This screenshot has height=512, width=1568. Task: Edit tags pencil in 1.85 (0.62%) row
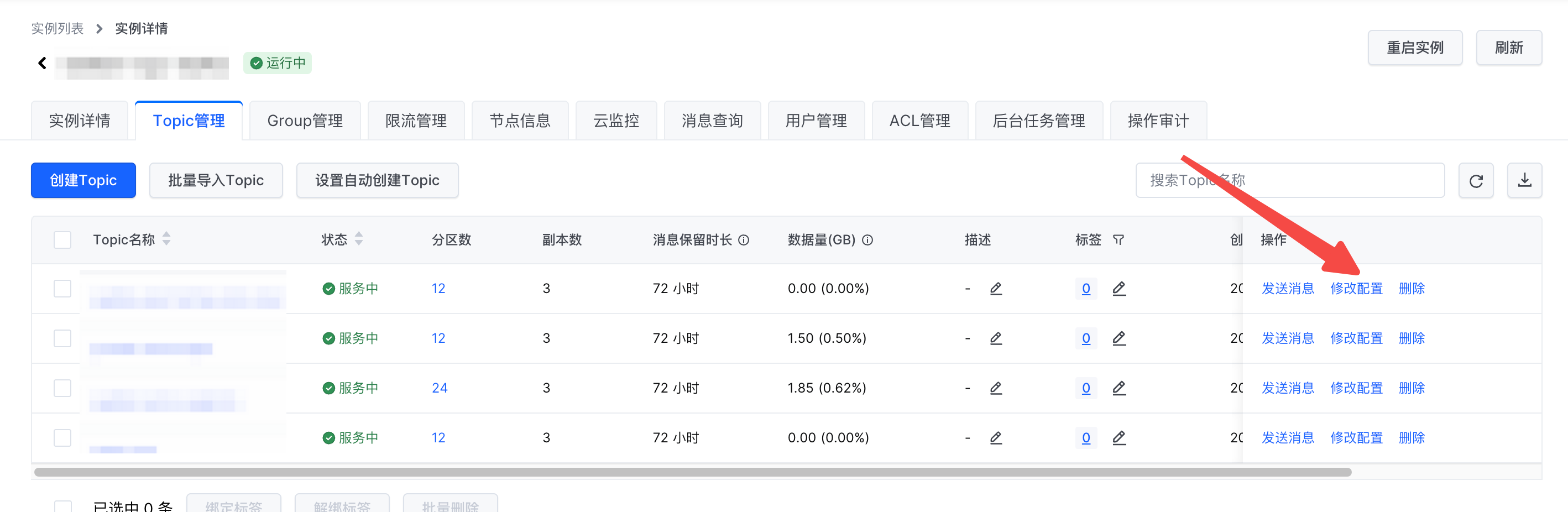(x=1119, y=388)
